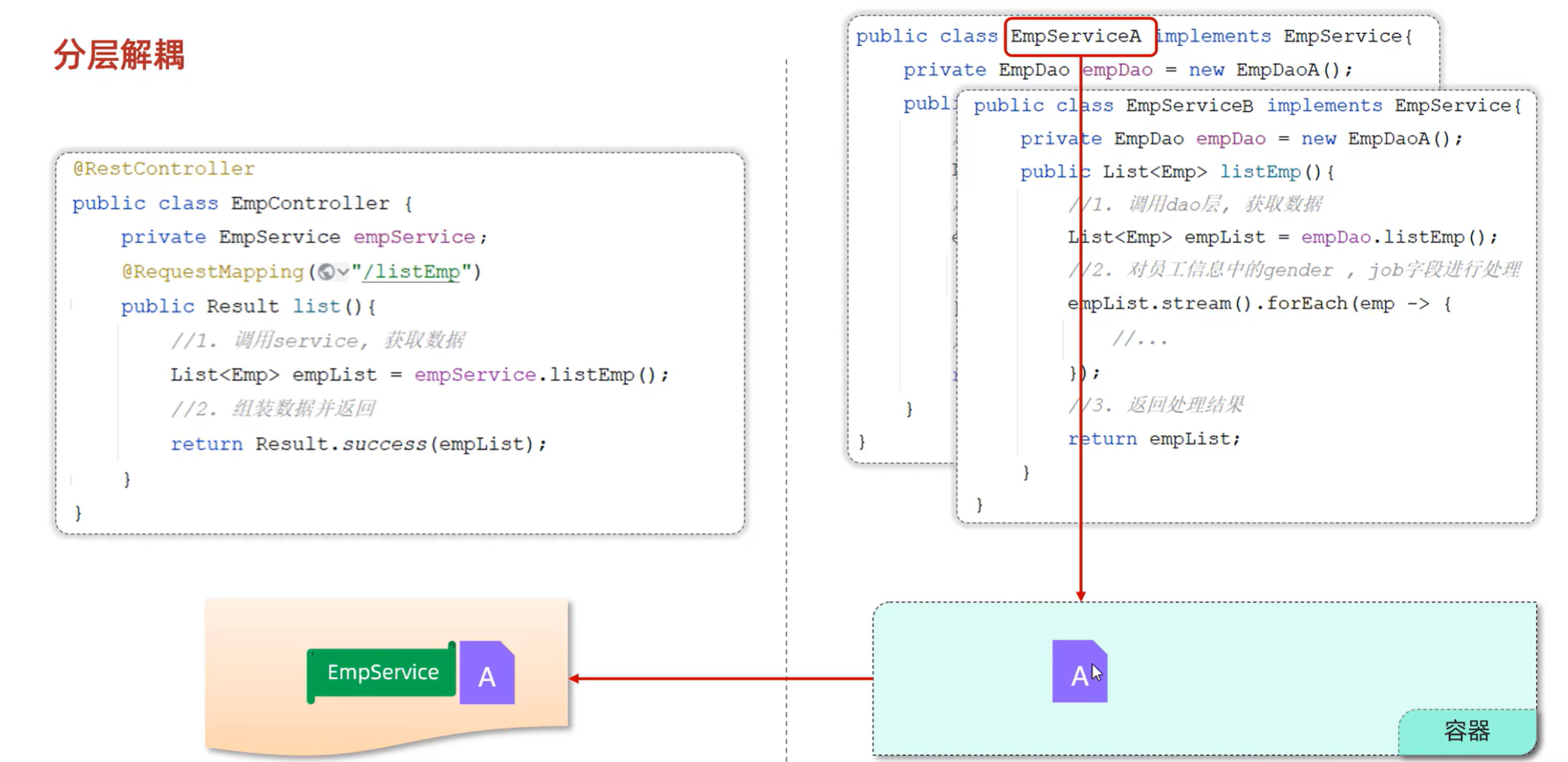
Task: Click the red-boxed EmpServiceA class name
Action: click(x=1075, y=36)
